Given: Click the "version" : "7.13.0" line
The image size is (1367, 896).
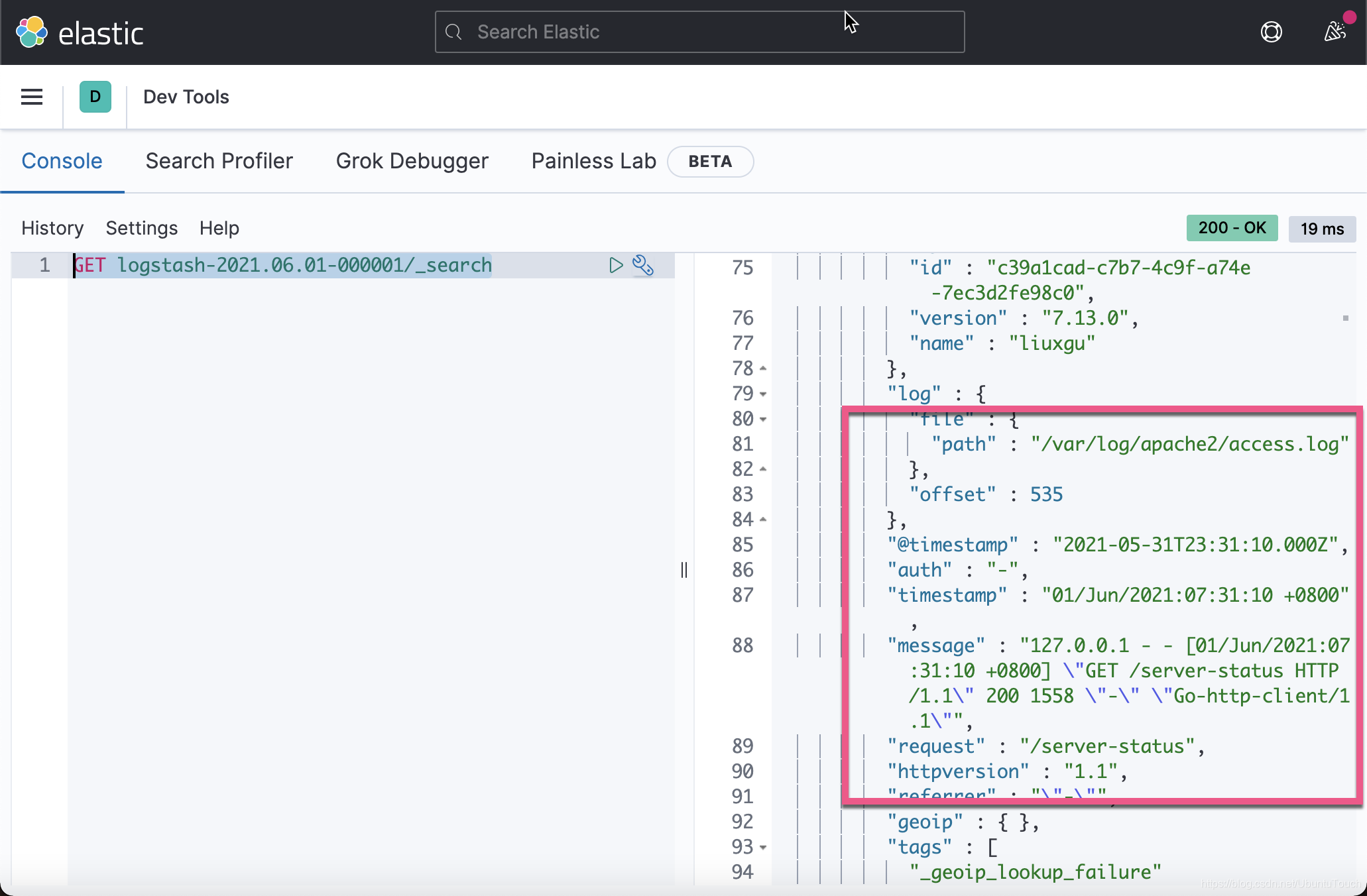Looking at the screenshot, I should click(x=1024, y=318).
